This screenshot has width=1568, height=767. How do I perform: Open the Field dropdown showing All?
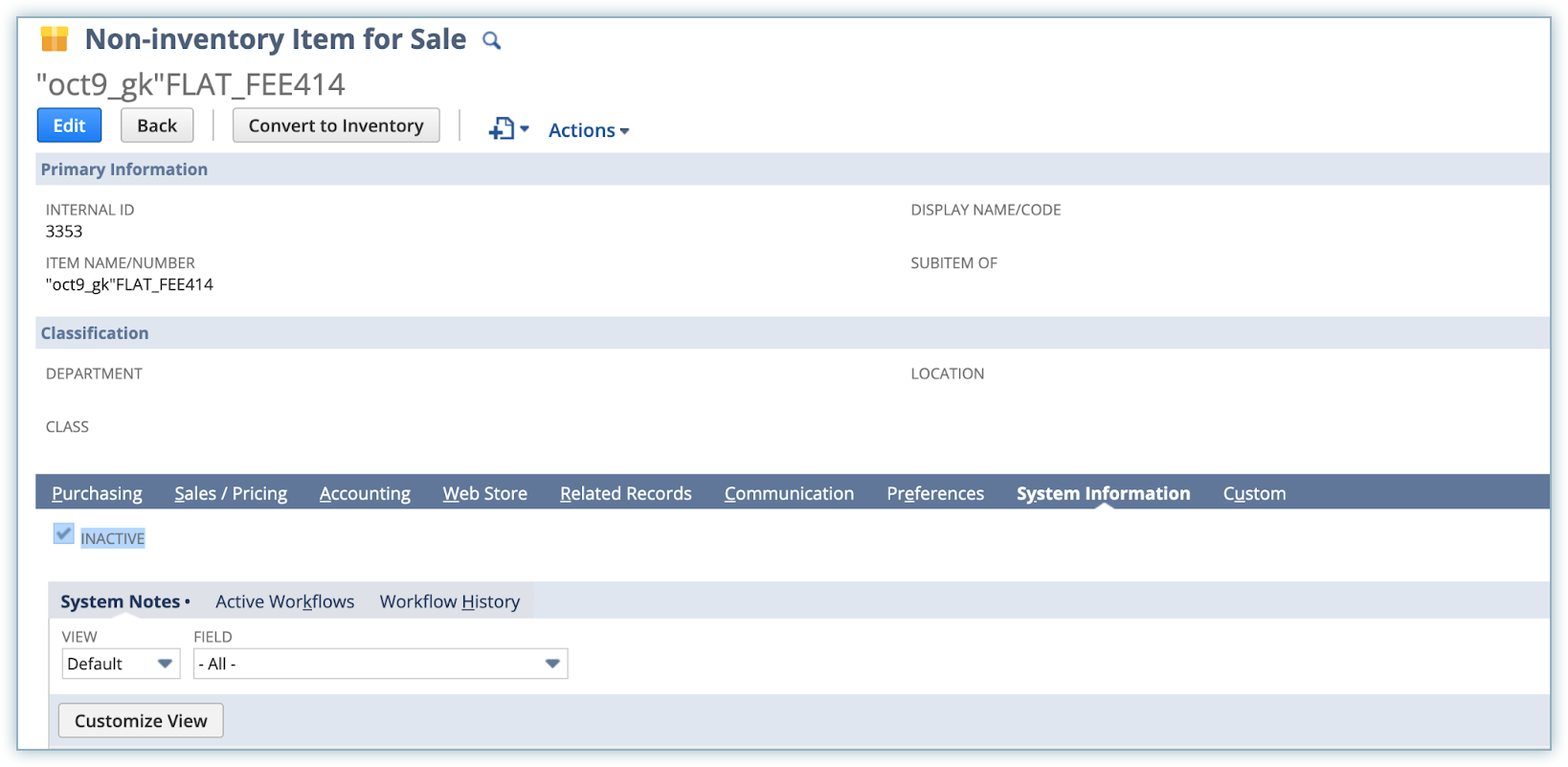click(380, 664)
